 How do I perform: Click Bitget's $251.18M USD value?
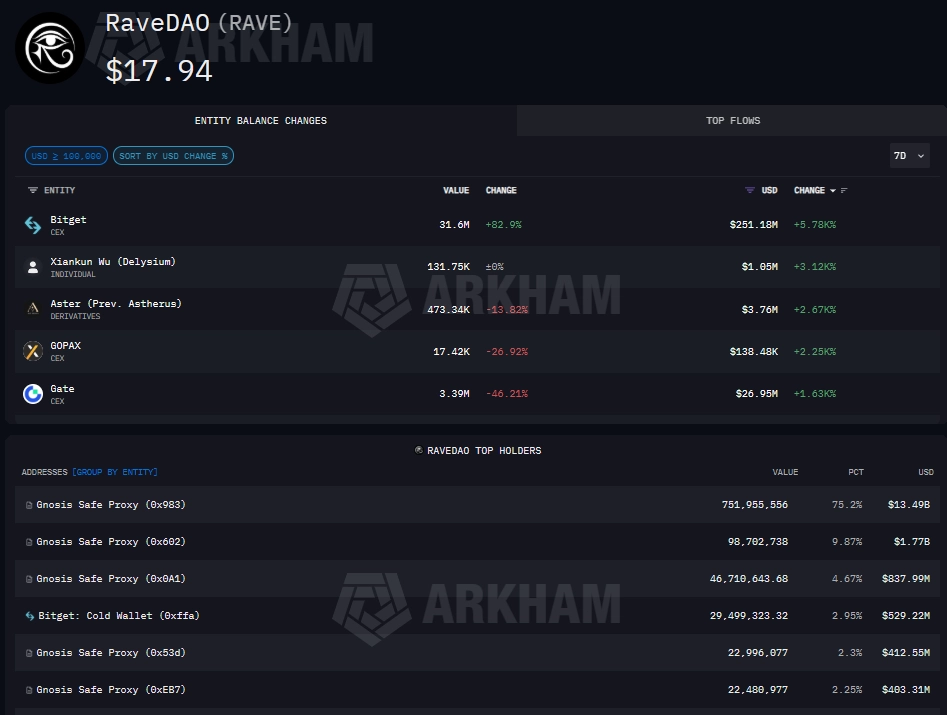(753, 225)
